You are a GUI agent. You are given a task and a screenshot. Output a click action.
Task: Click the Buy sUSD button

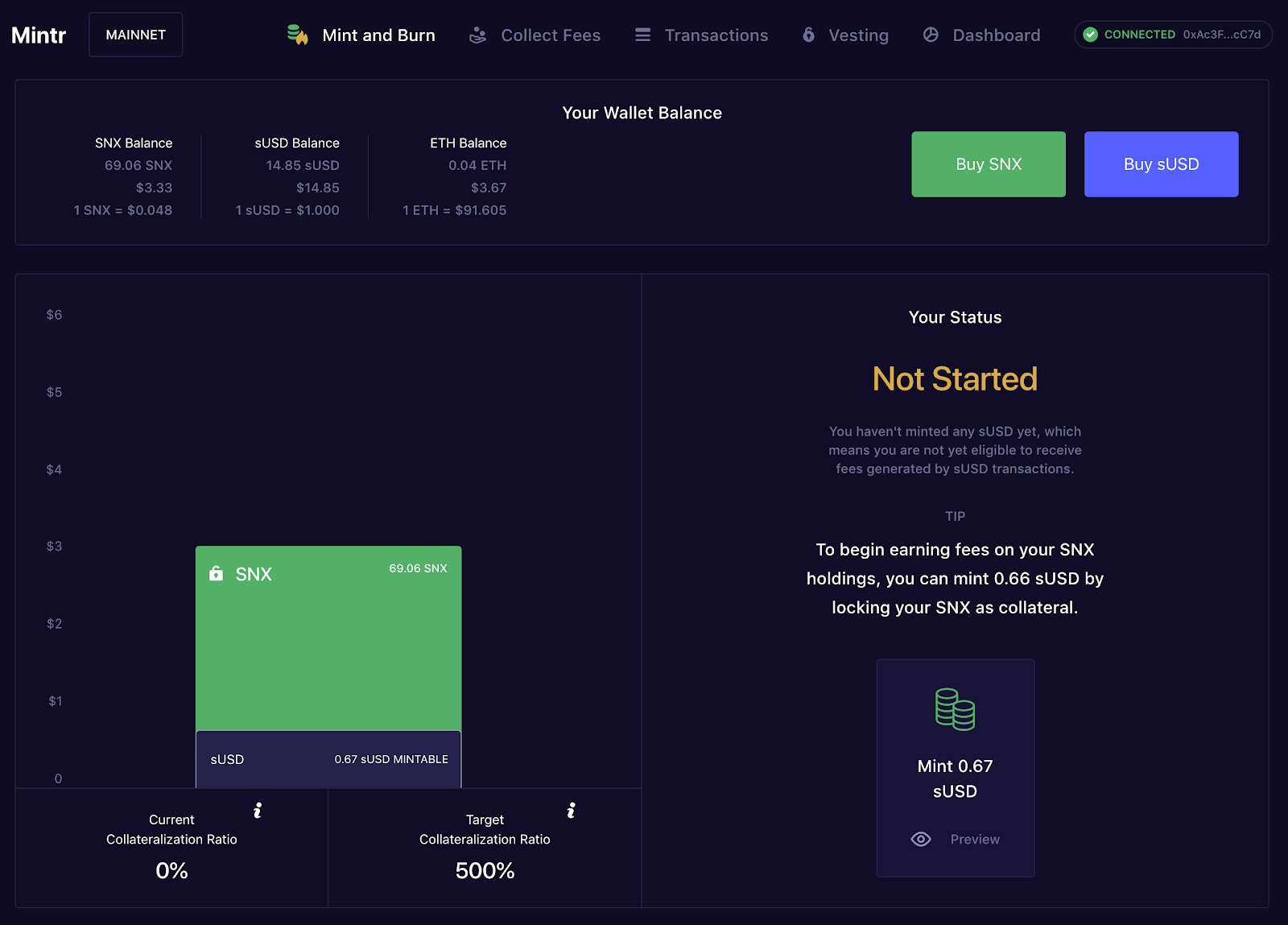point(1161,164)
